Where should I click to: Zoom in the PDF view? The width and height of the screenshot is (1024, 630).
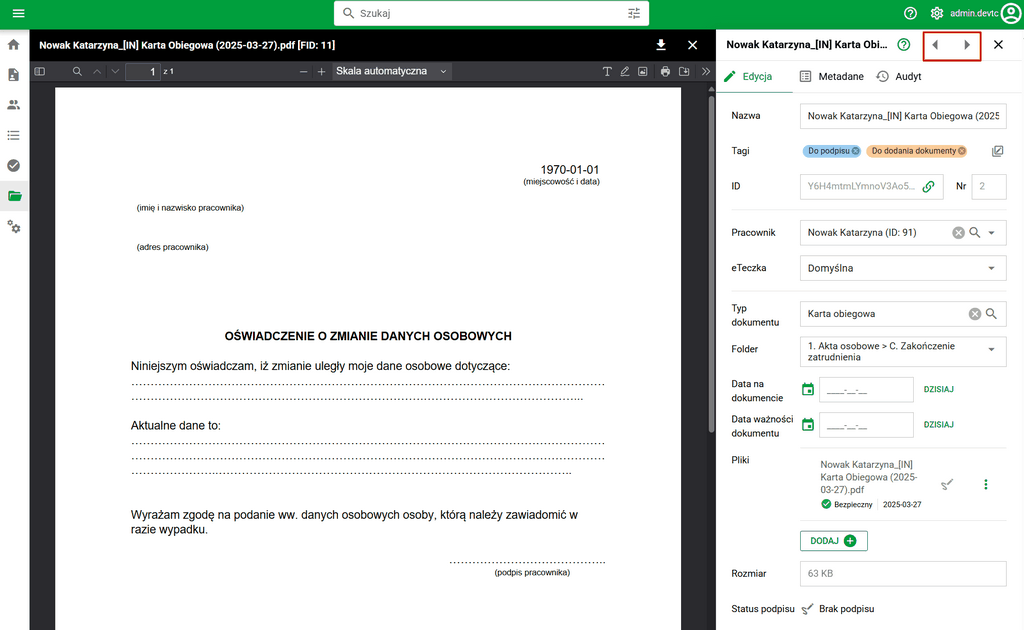[x=321, y=71]
